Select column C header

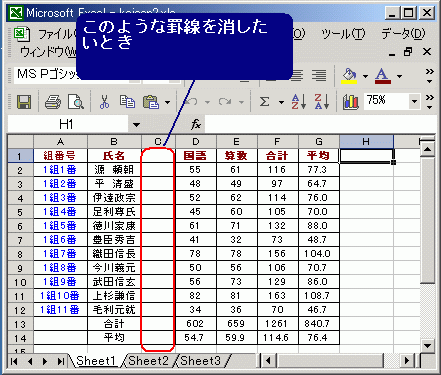click(158, 142)
